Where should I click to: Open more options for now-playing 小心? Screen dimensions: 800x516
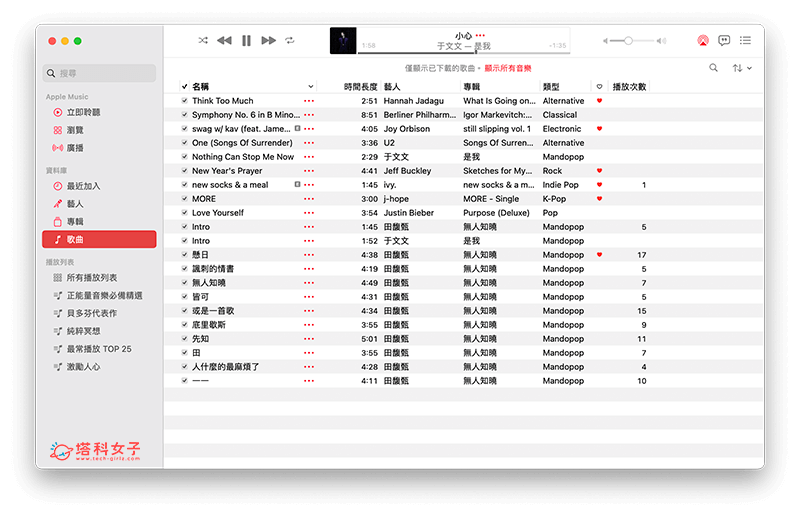tap(480, 36)
